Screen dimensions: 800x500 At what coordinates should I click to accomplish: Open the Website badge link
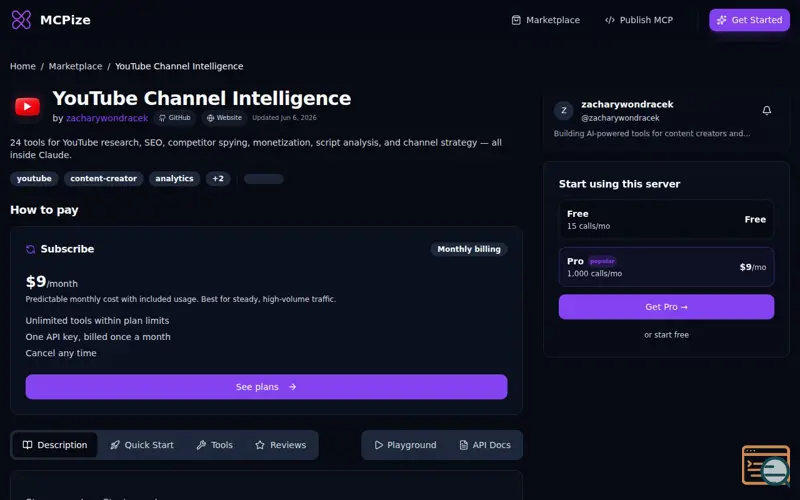pos(224,118)
